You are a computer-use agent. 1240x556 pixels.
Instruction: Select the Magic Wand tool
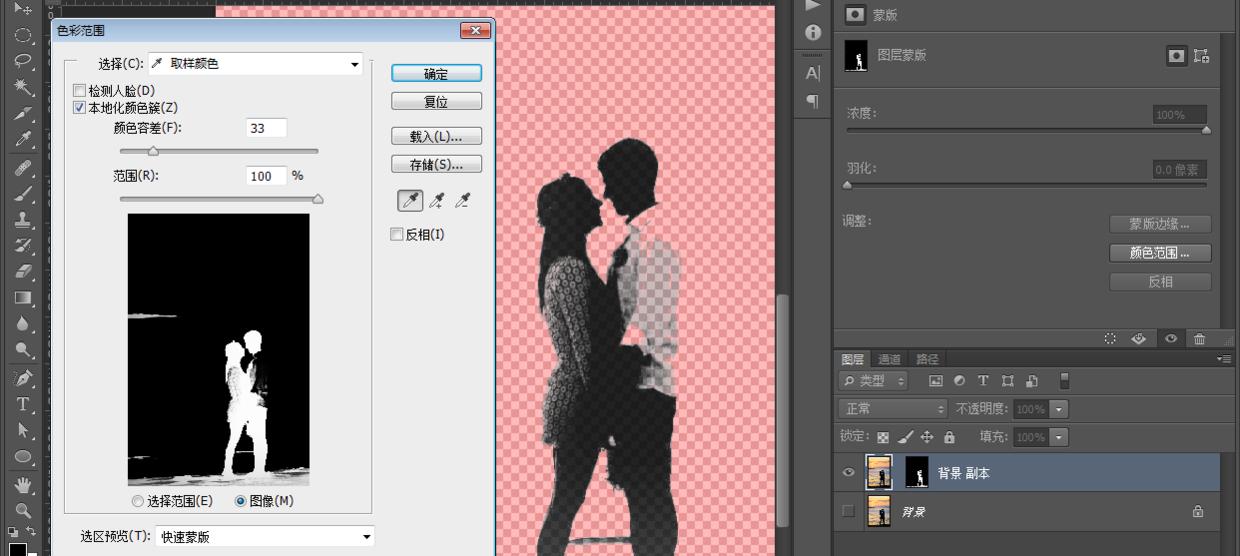coord(23,88)
